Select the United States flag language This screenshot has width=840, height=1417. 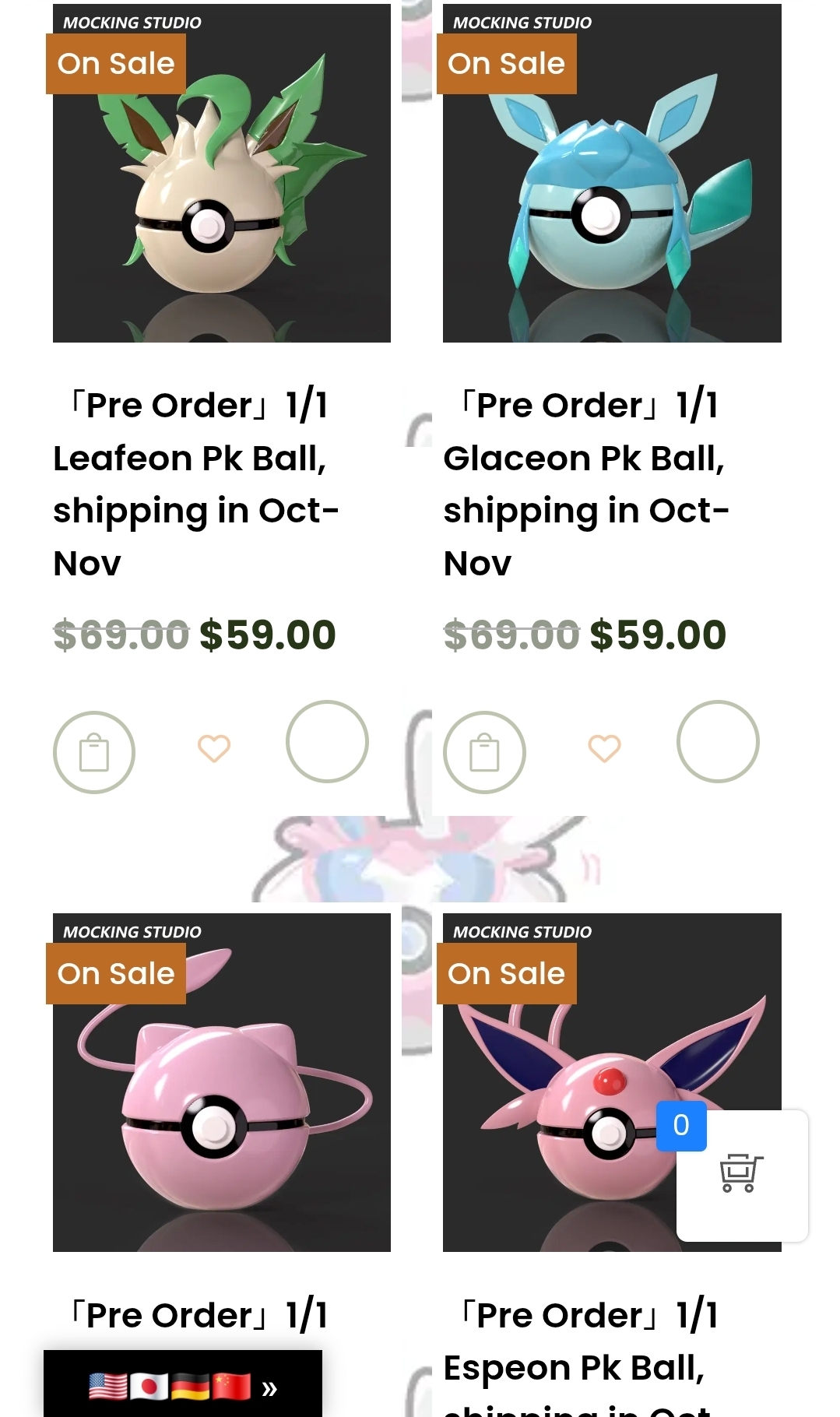coord(108,1387)
